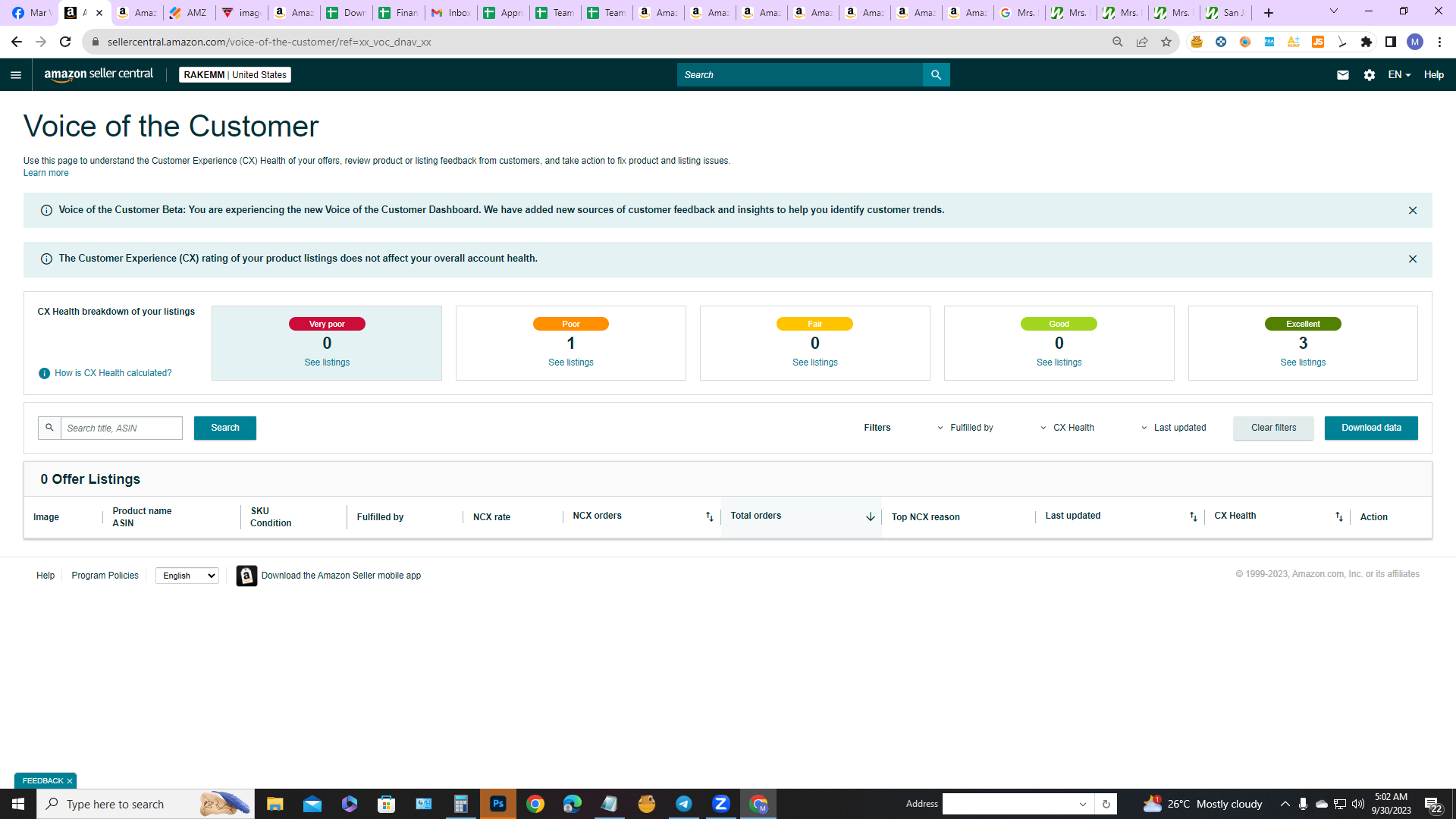Expand the taskbar Address dropdown arrow

1083,805
